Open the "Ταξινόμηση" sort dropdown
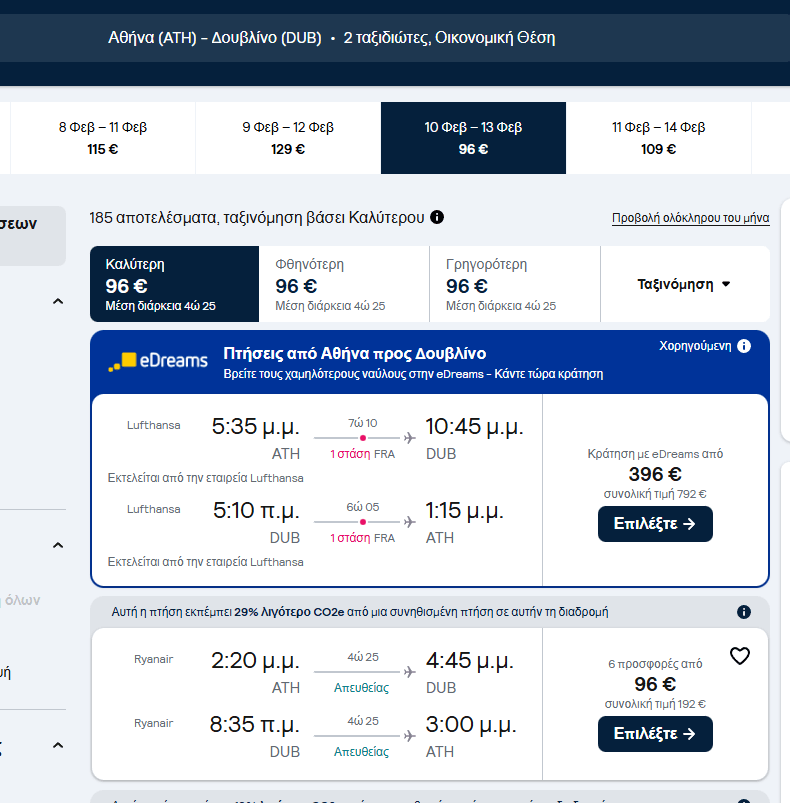This screenshot has width=790, height=803. pyautogui.click(x=685, y=284)
